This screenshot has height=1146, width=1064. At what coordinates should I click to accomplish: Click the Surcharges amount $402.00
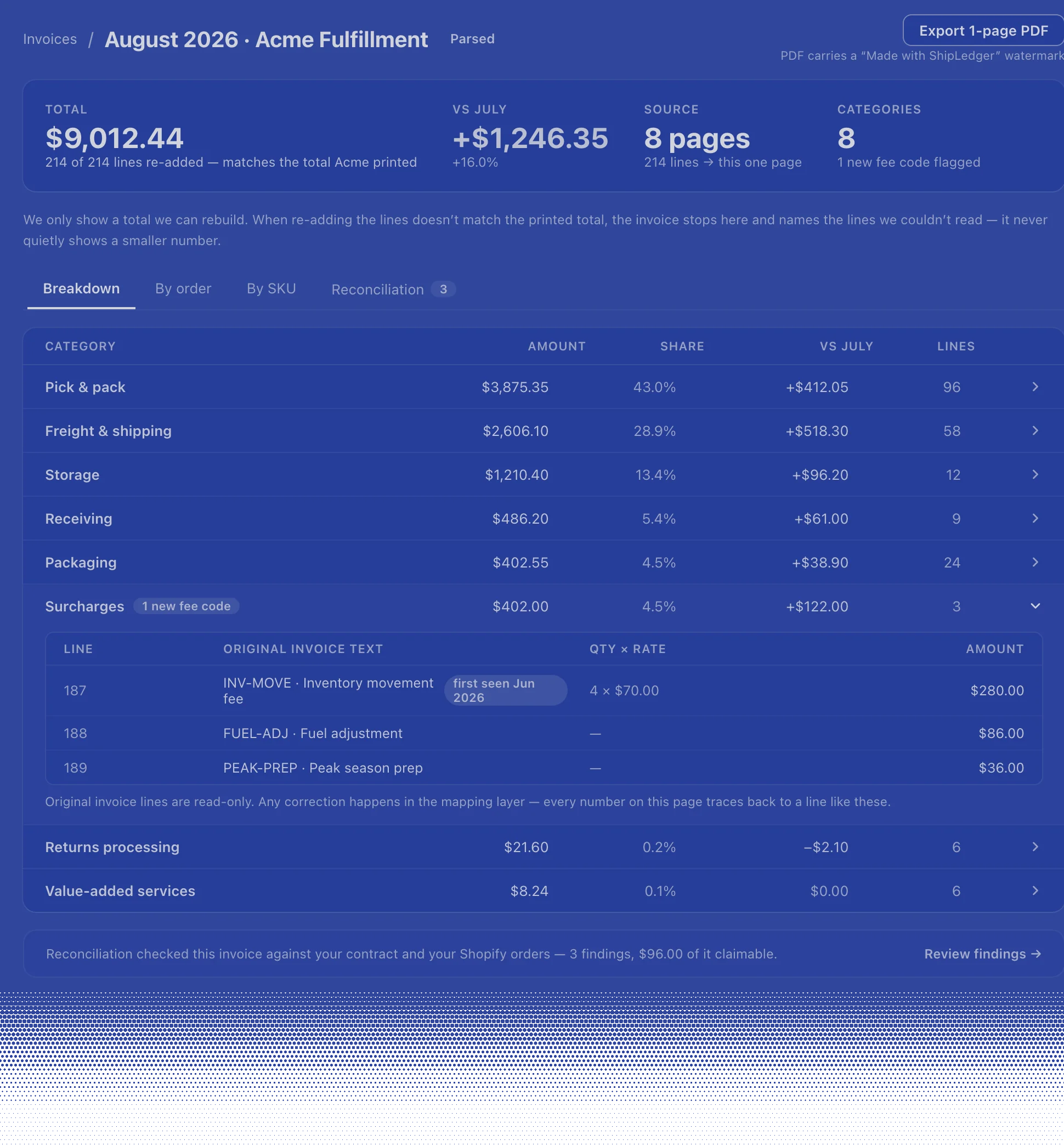coord(520,605)
